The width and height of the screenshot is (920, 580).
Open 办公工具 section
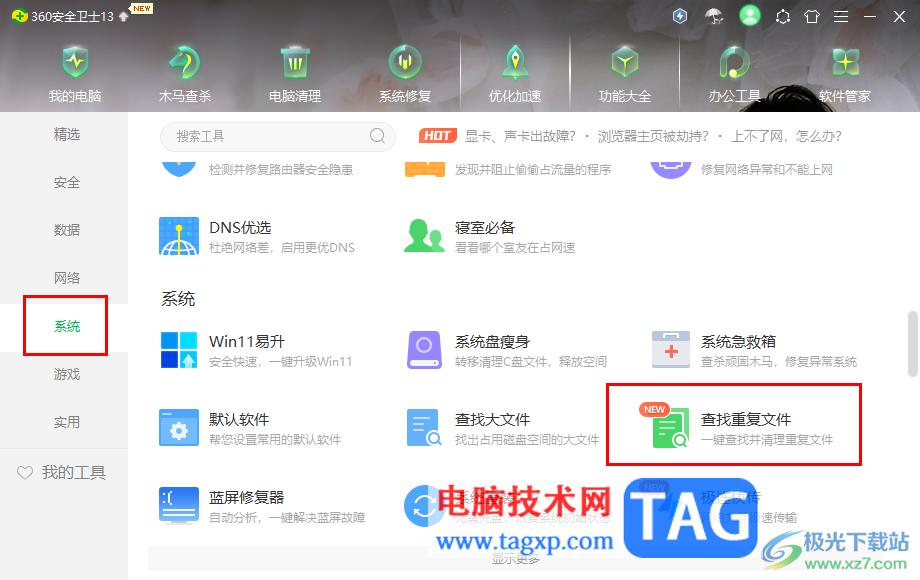pos(735,74)
